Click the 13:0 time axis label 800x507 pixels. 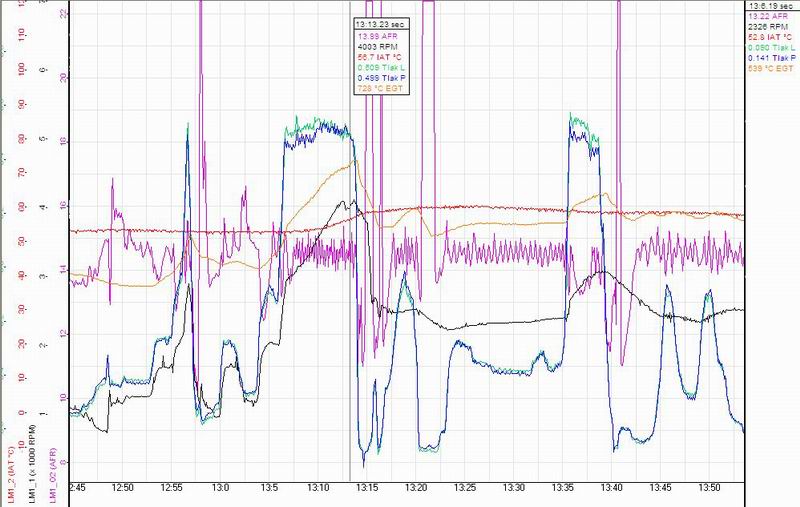220,488
